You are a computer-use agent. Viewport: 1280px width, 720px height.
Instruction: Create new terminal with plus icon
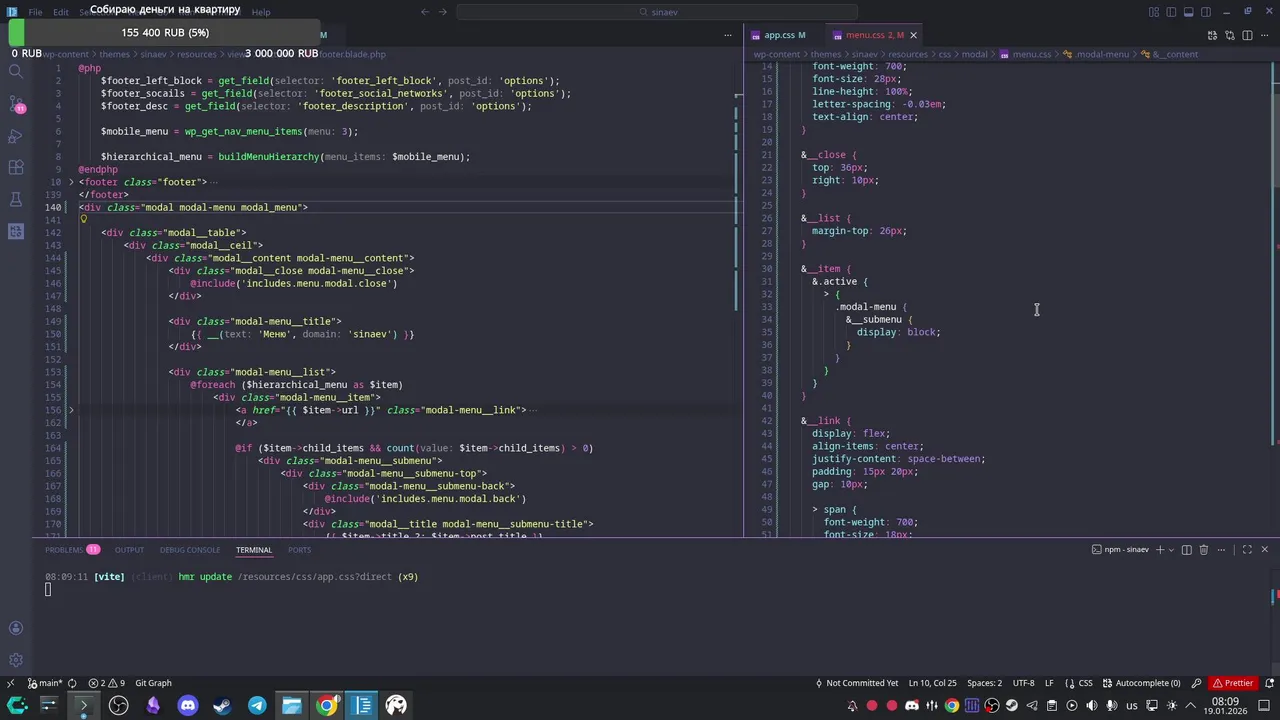(1160, 549)
